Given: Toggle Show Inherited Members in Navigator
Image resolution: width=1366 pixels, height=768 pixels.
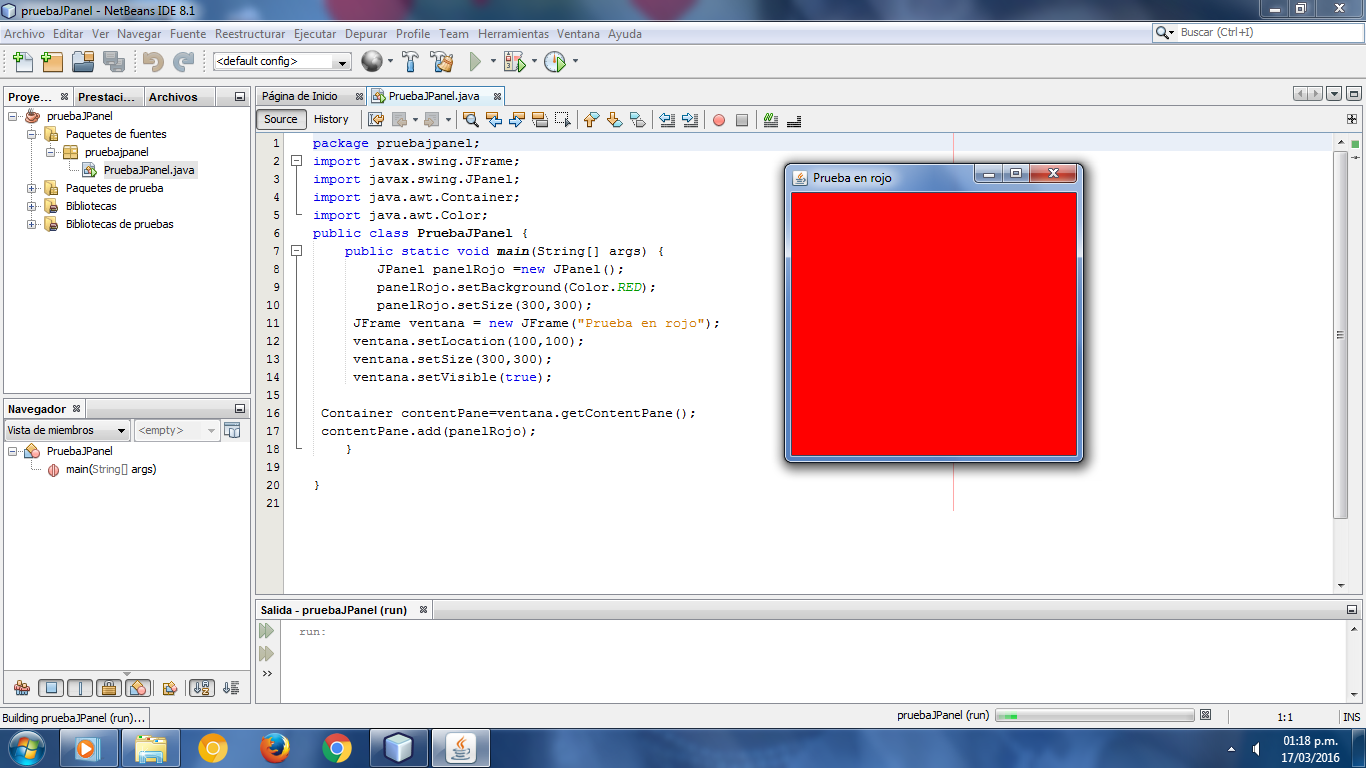Looking at the screenshot, I should point(21,688).
